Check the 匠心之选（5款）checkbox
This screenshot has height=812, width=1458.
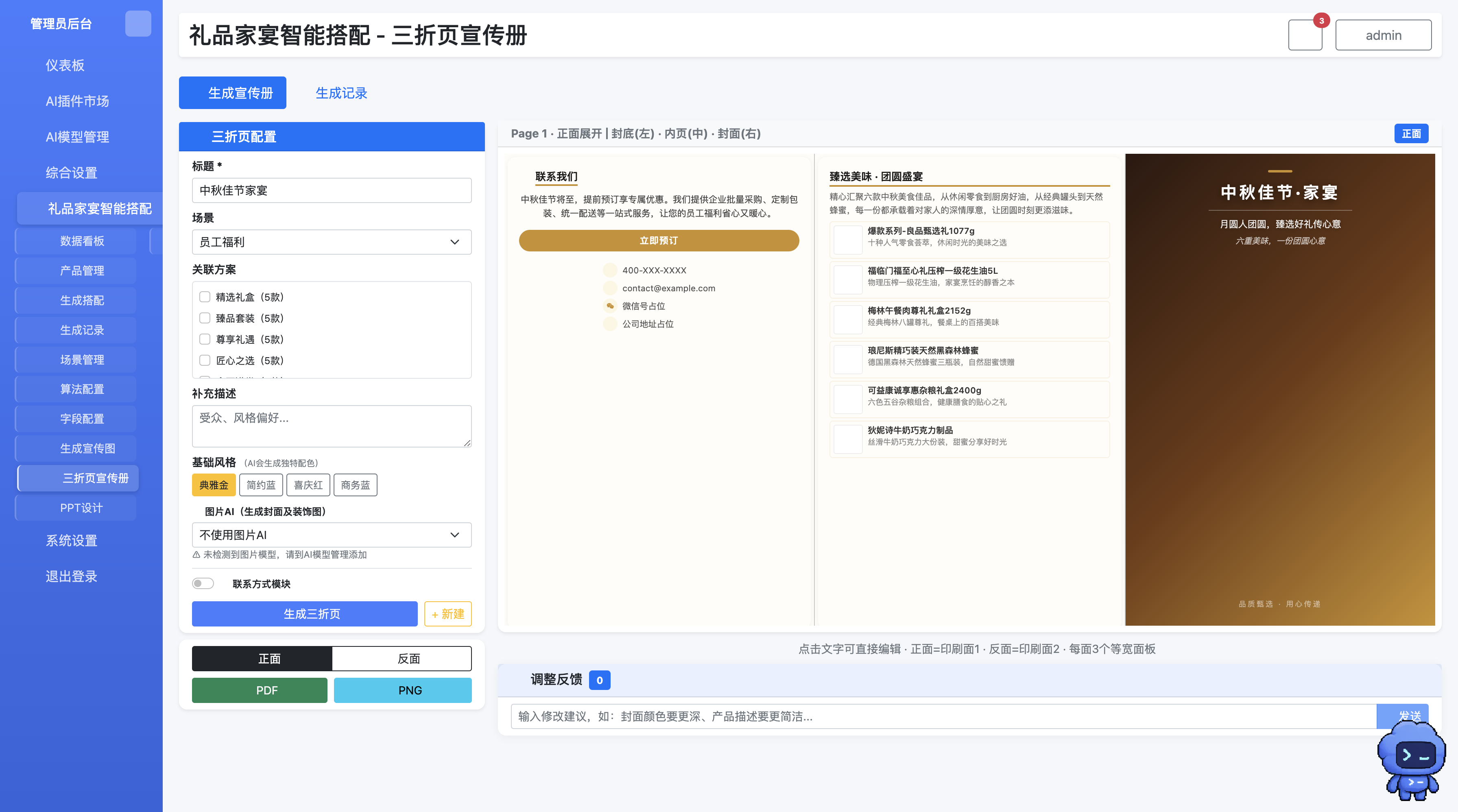(205, 360)
